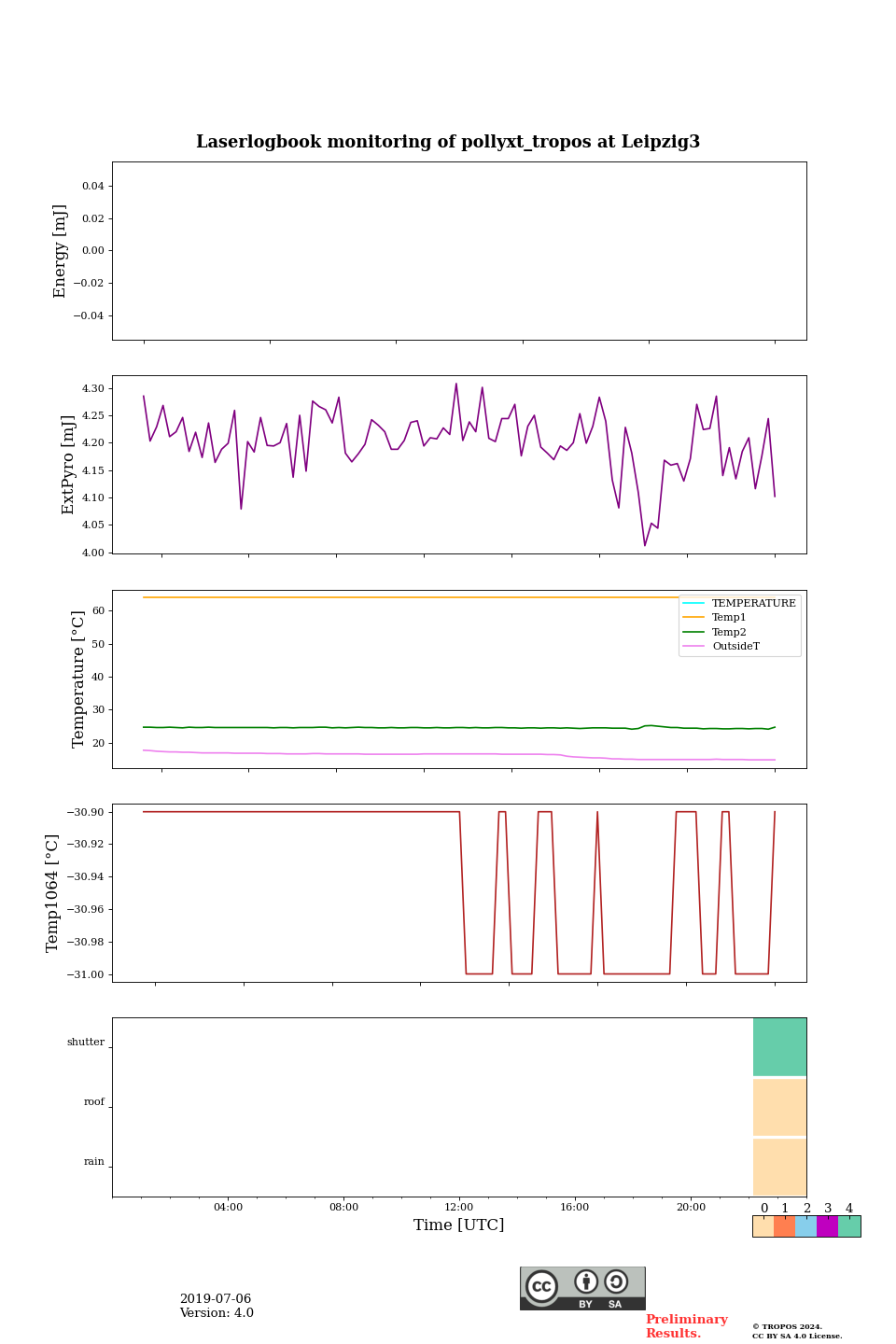The height and width of the screenshot is (1344, 896).
Task: Click the orange colorbar swatch for value 1
Action: pos(784,1226)
